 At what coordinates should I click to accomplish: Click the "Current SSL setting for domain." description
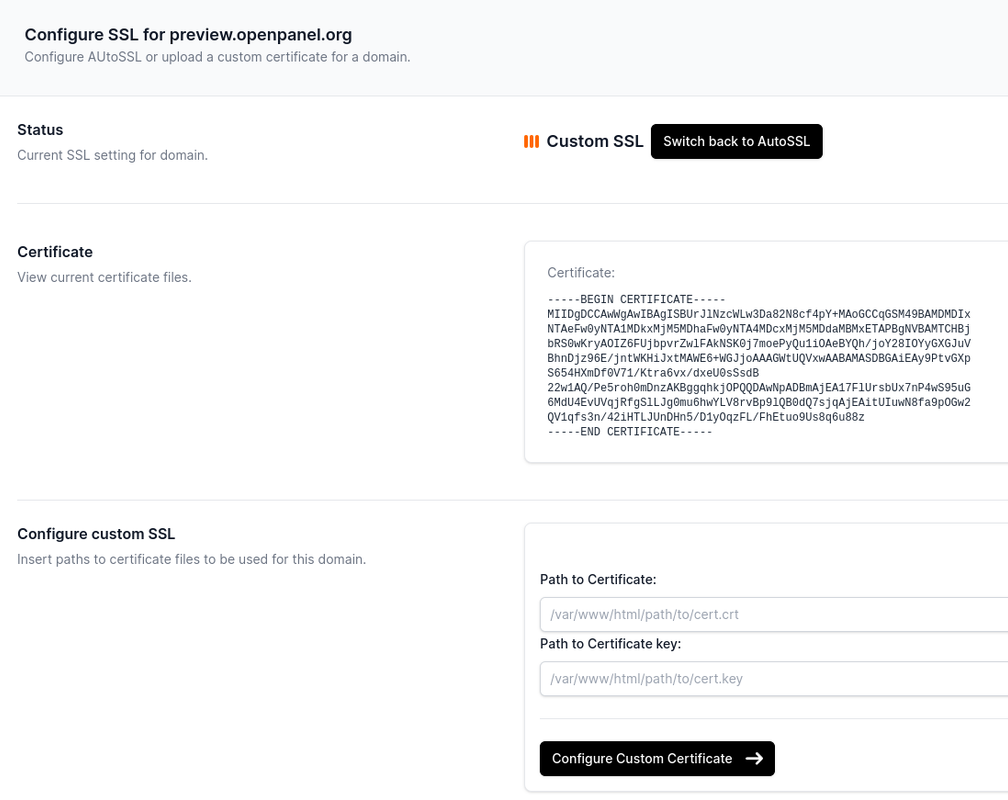(112, 155)
